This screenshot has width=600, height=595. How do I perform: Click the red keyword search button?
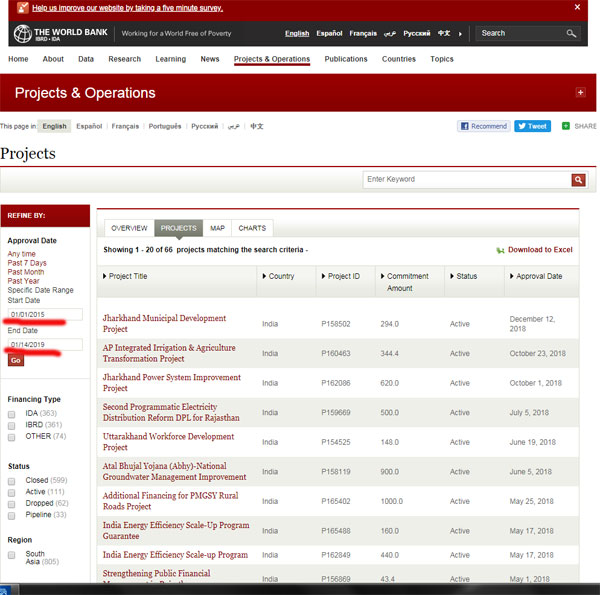click(578, 180)
